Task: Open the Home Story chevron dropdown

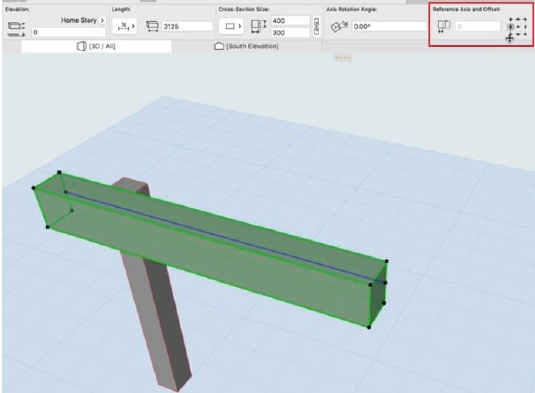Action: 102,20
